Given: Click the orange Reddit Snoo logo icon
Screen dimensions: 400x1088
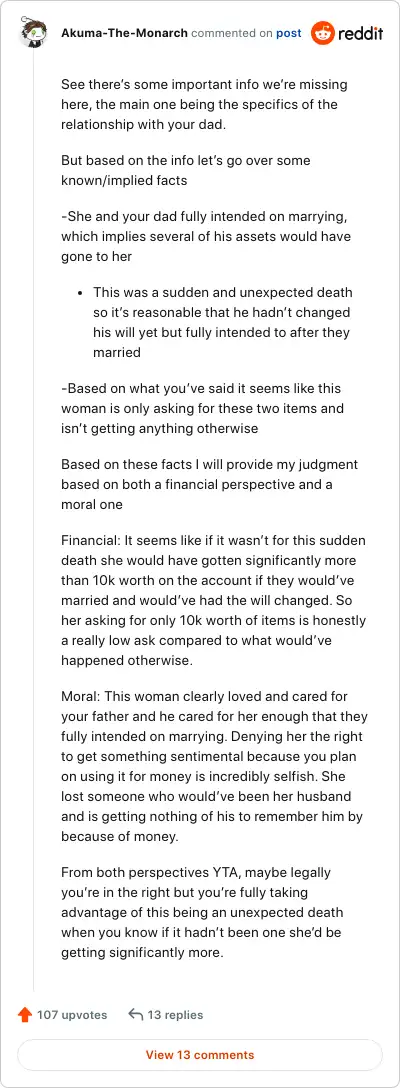Looking at the screenshot, I should [323, 33].
